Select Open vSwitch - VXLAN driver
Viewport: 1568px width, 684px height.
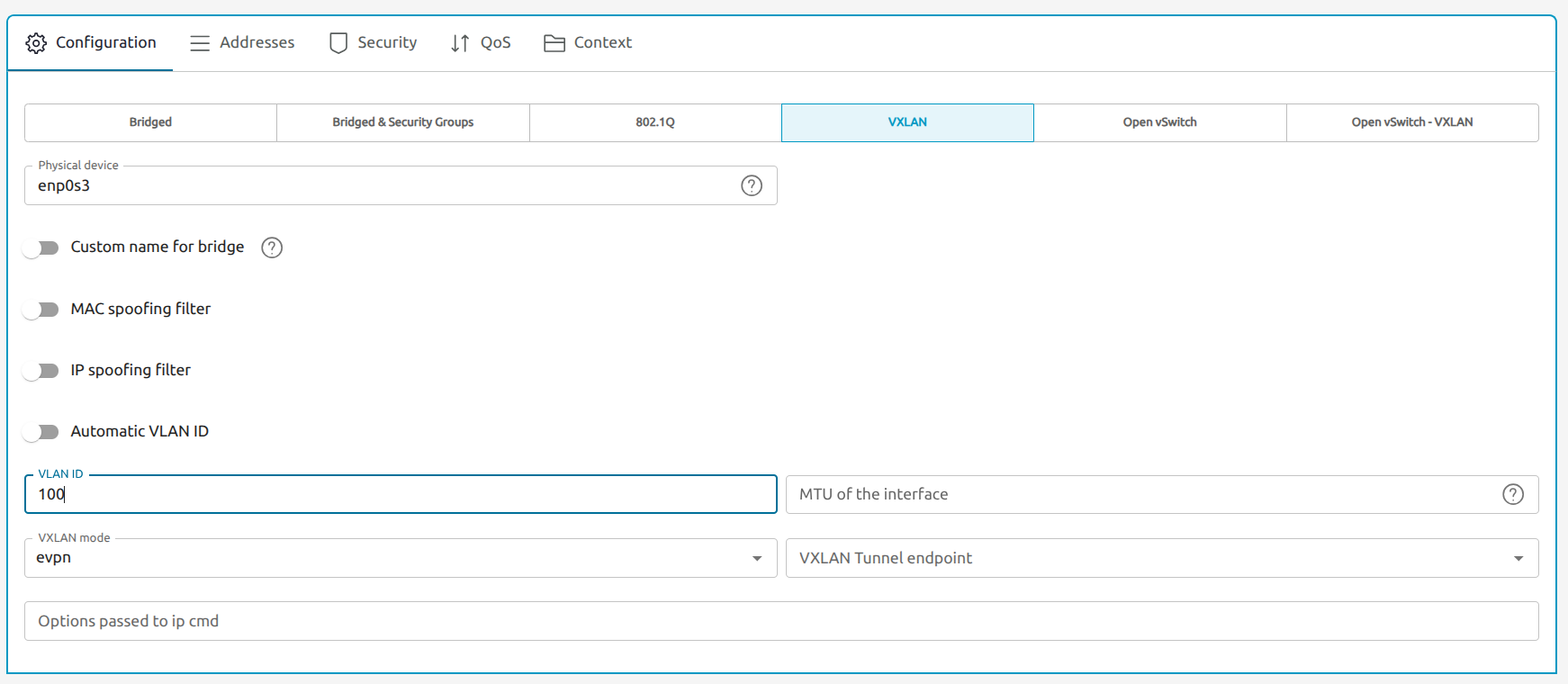(x=1411, y=122)
